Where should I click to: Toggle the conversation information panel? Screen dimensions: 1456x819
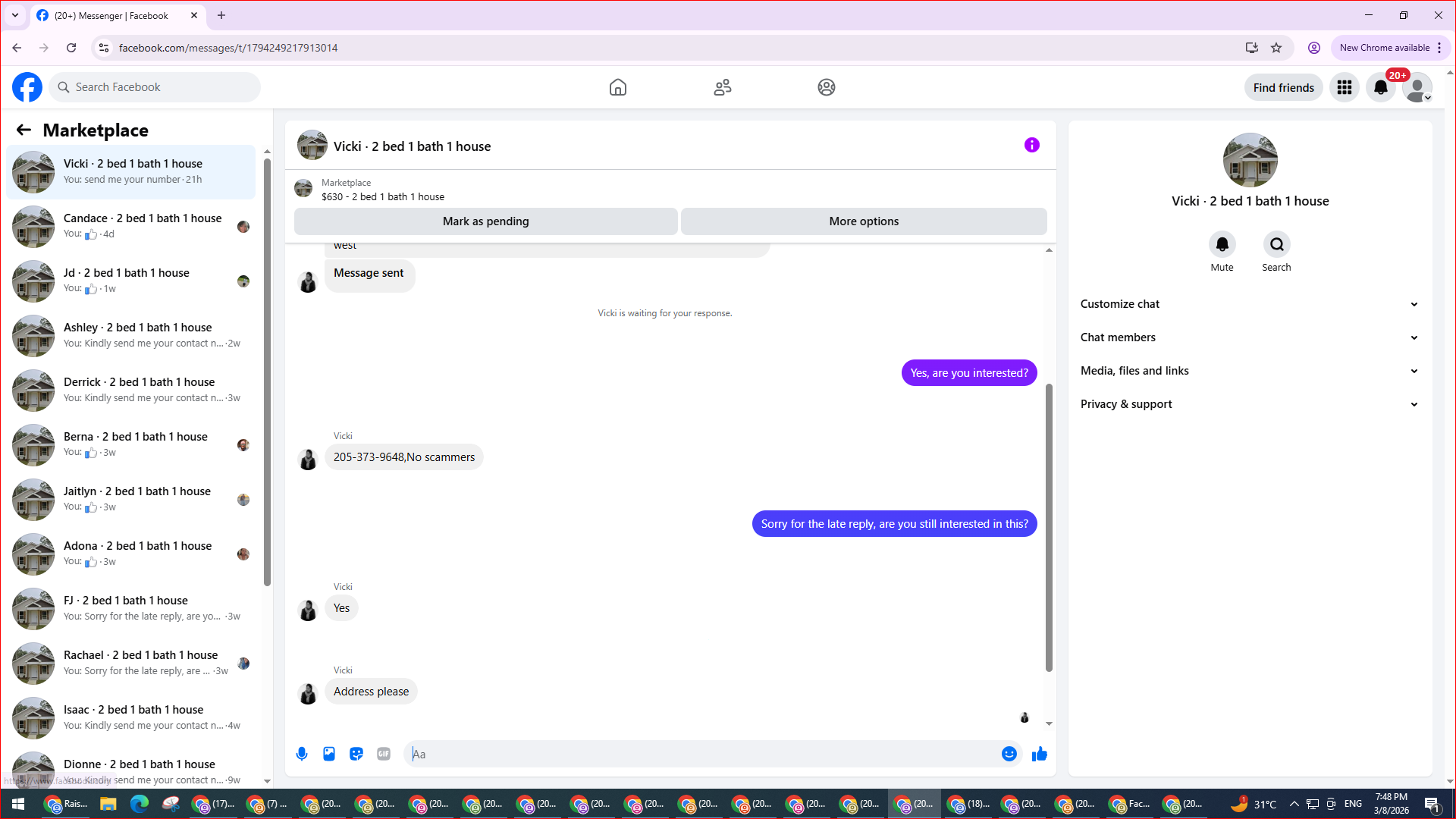point(1031,145)
